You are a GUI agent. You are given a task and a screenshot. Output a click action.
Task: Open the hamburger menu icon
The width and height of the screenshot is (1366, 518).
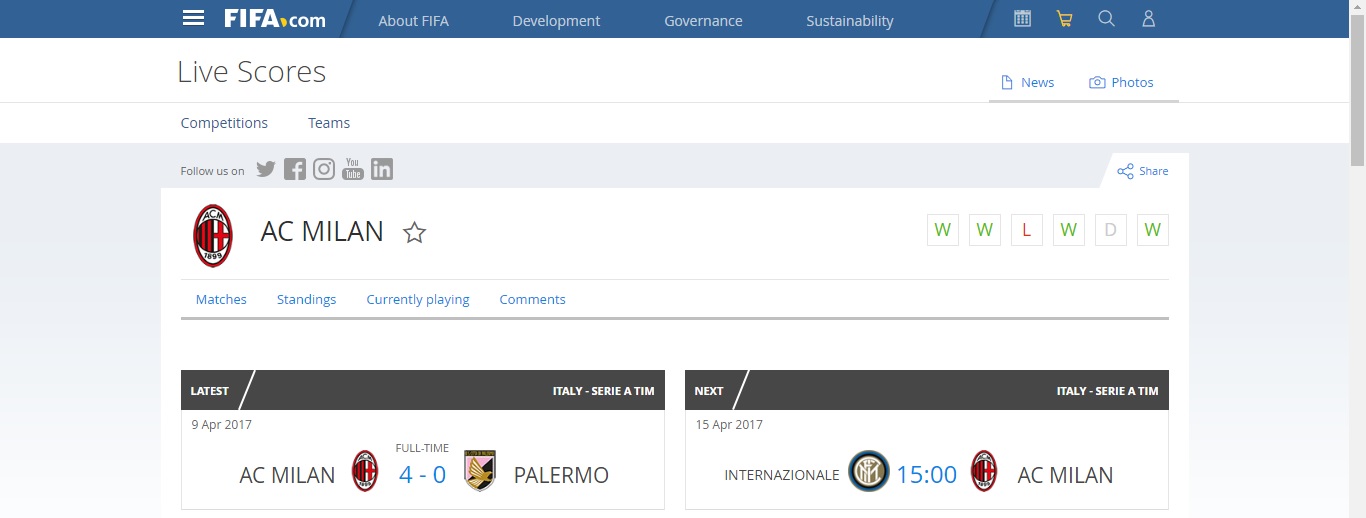point(193,19)
